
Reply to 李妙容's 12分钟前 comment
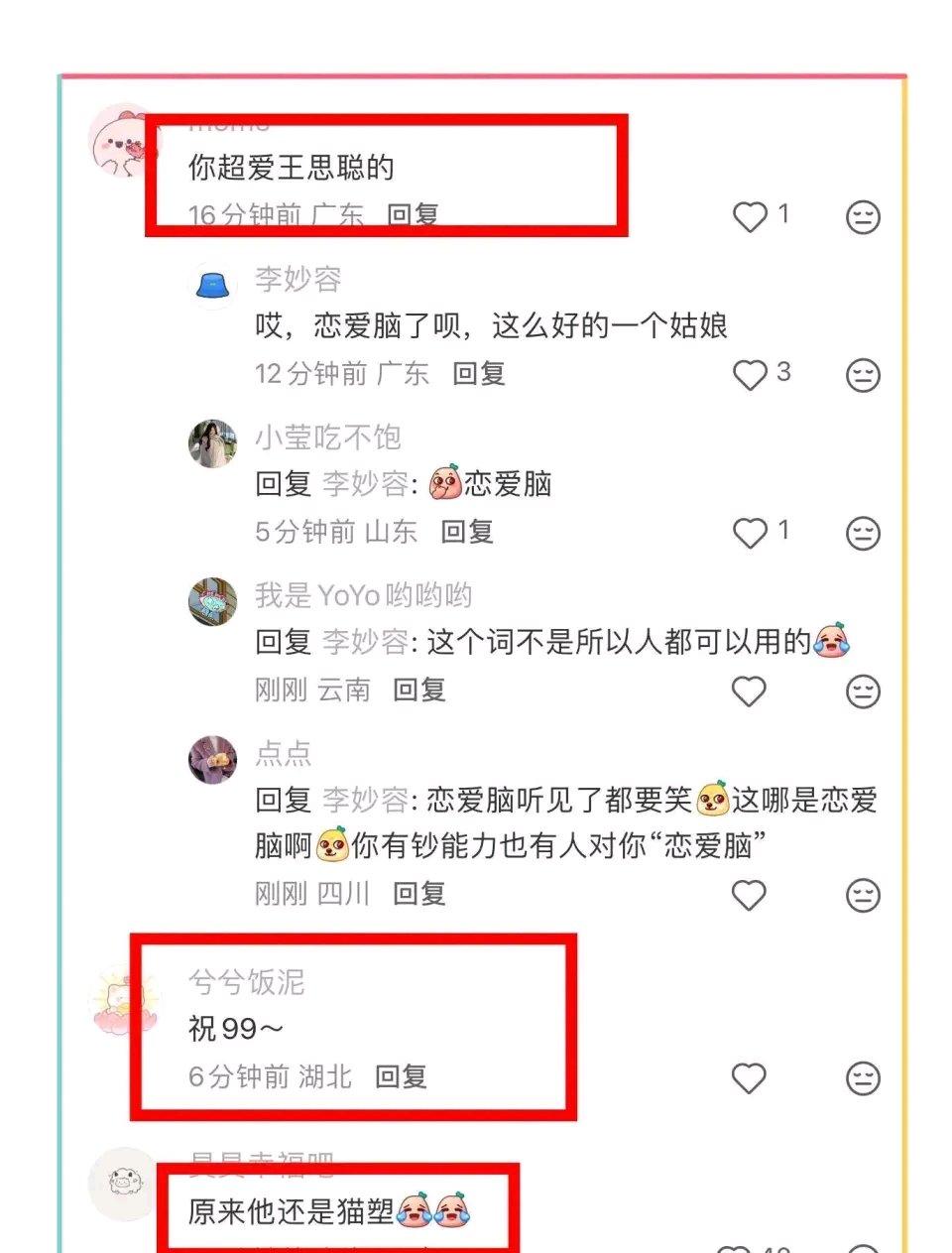479,374
